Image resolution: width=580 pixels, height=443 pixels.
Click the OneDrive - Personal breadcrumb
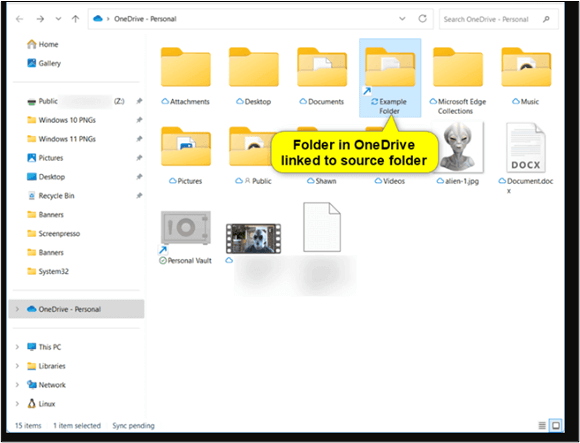[x=145, y=19]
